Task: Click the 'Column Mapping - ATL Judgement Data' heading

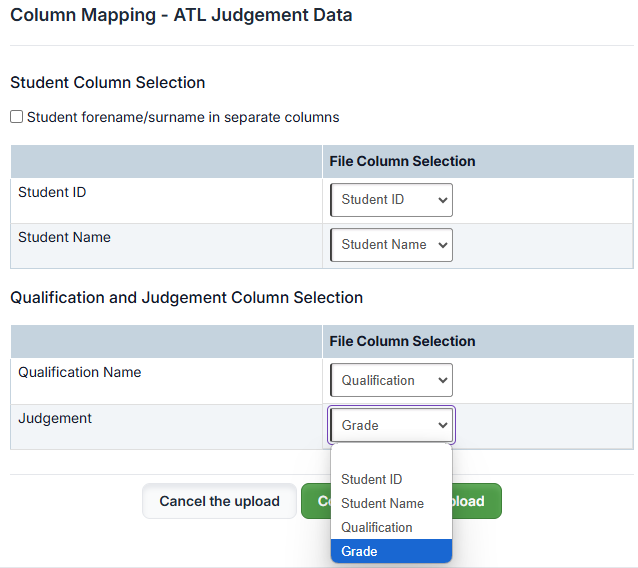Action: (181, 16)
